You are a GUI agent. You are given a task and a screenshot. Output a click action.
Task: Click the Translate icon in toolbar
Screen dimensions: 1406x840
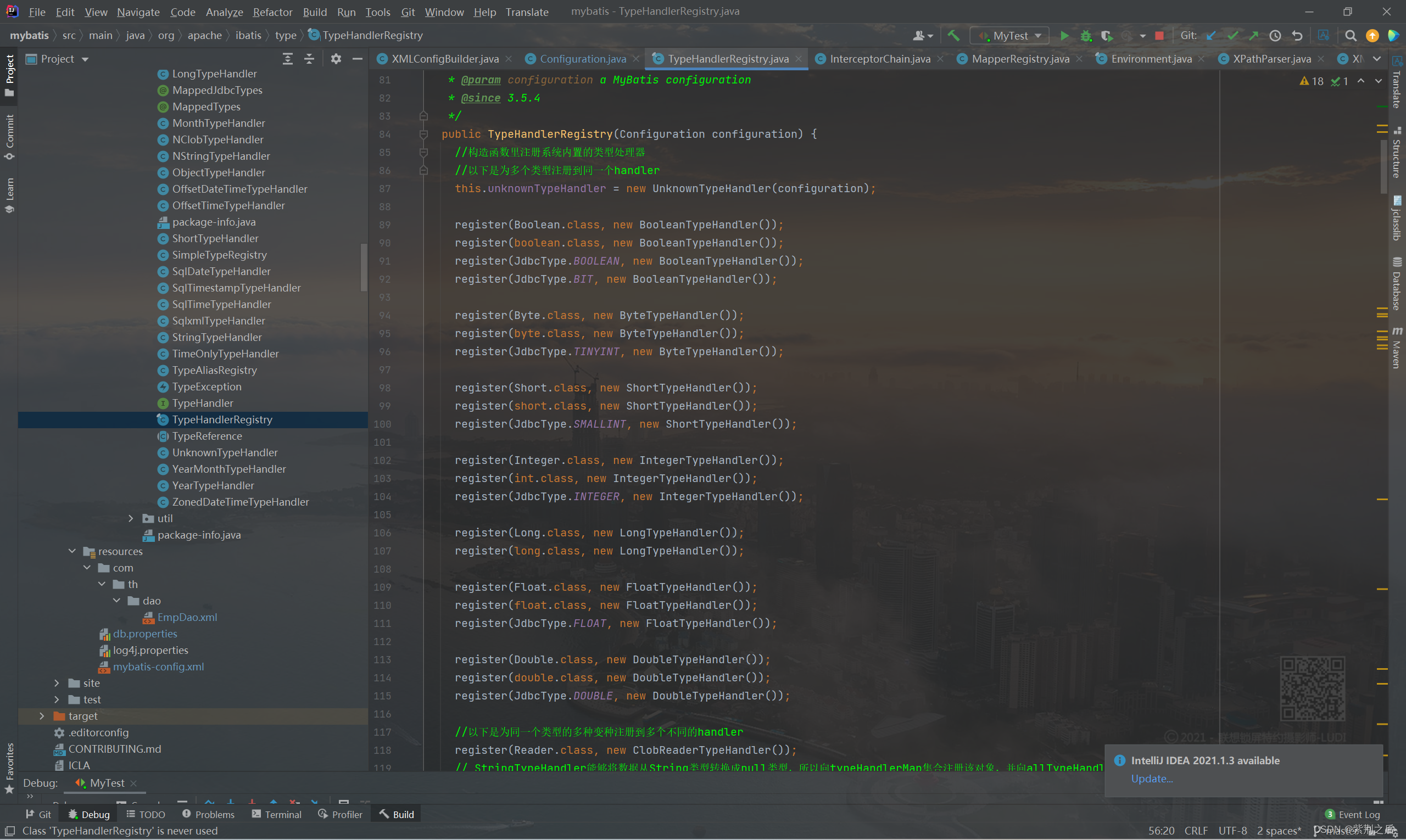click(x=1323, y=36)
